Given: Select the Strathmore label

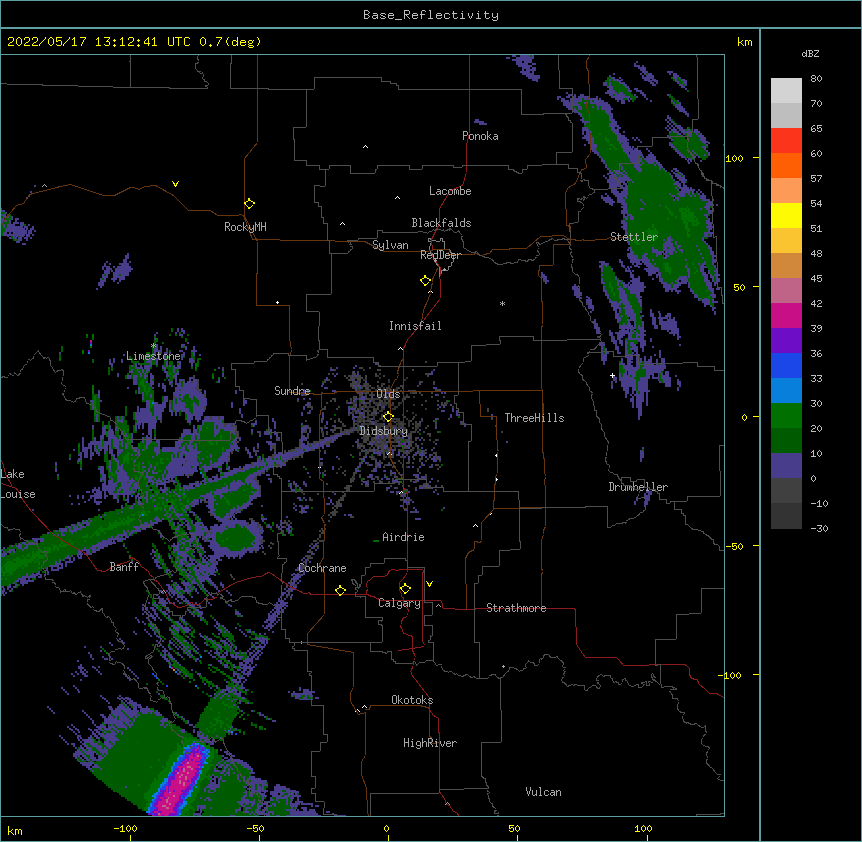Looking at the screenshot, I should coord(516,608).
